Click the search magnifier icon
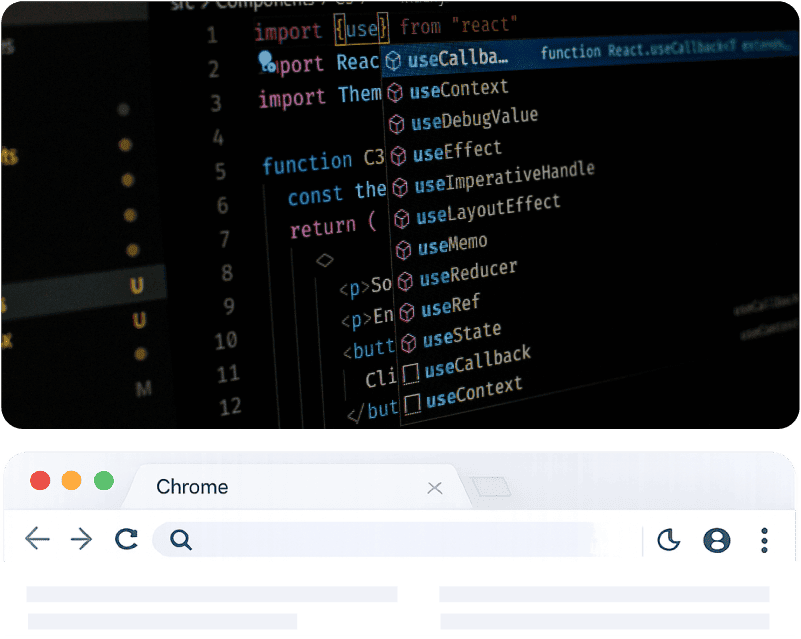Image resolution: width=801 pixels, height=639 pixels. coord(180,540)
